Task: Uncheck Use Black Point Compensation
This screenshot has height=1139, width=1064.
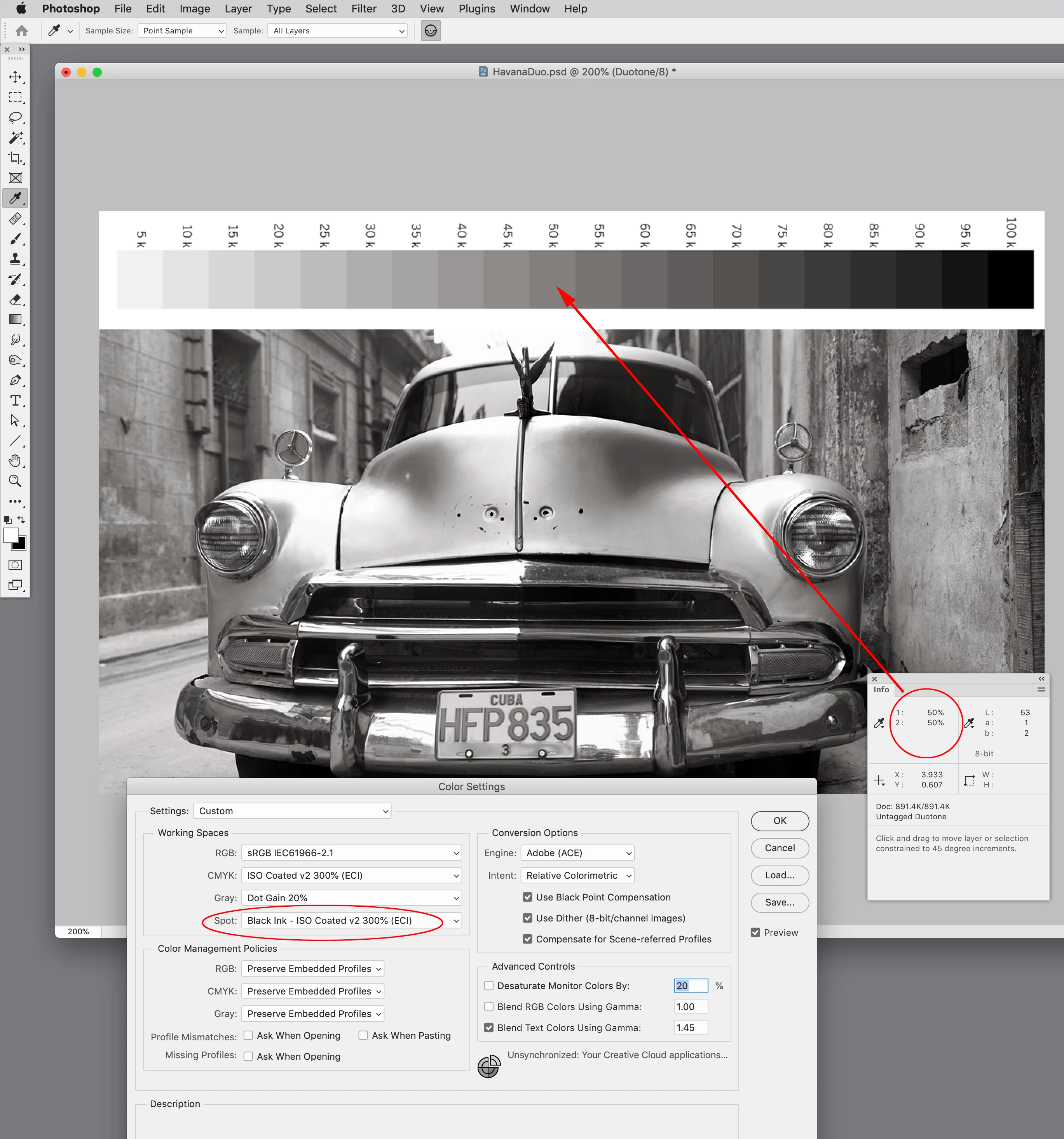Action: point(527,897)
